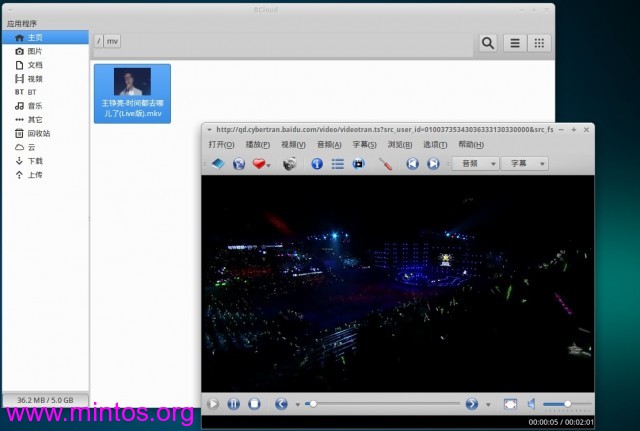
Task: Open the 选项(T) menu
Action: tap(435, 145)
